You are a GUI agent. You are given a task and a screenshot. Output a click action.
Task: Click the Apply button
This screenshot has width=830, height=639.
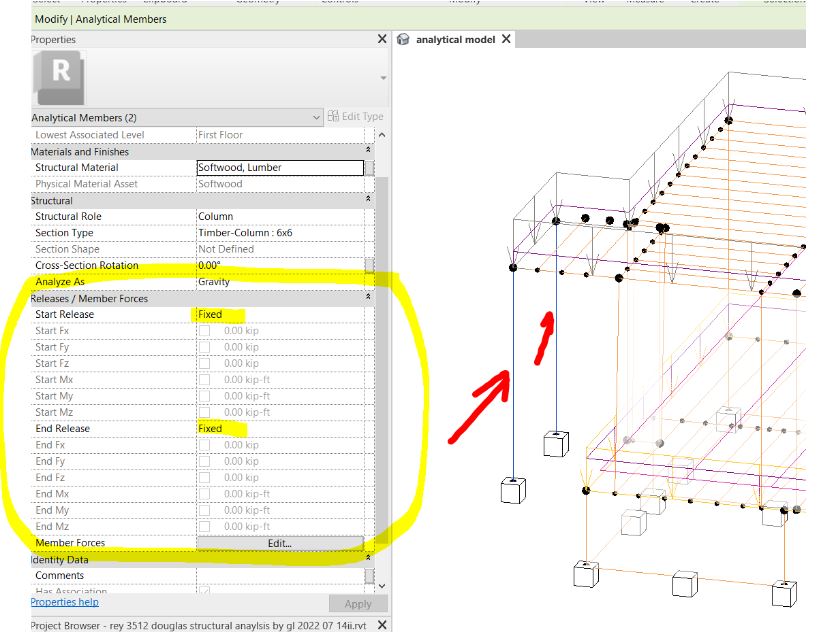click(357, 603)
